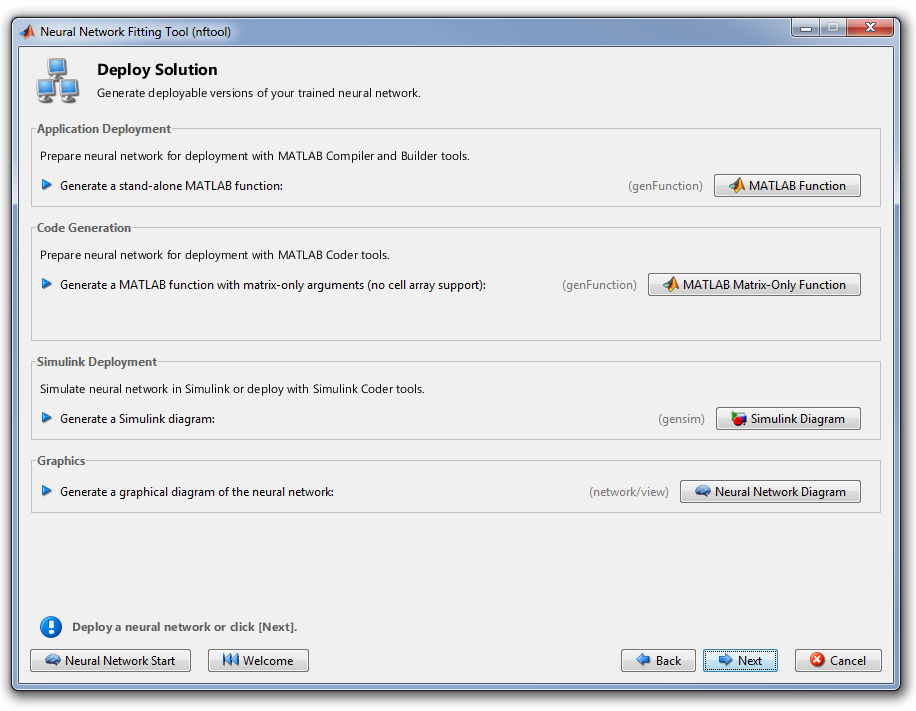Click the Code Generation group title

pos(84,228)
